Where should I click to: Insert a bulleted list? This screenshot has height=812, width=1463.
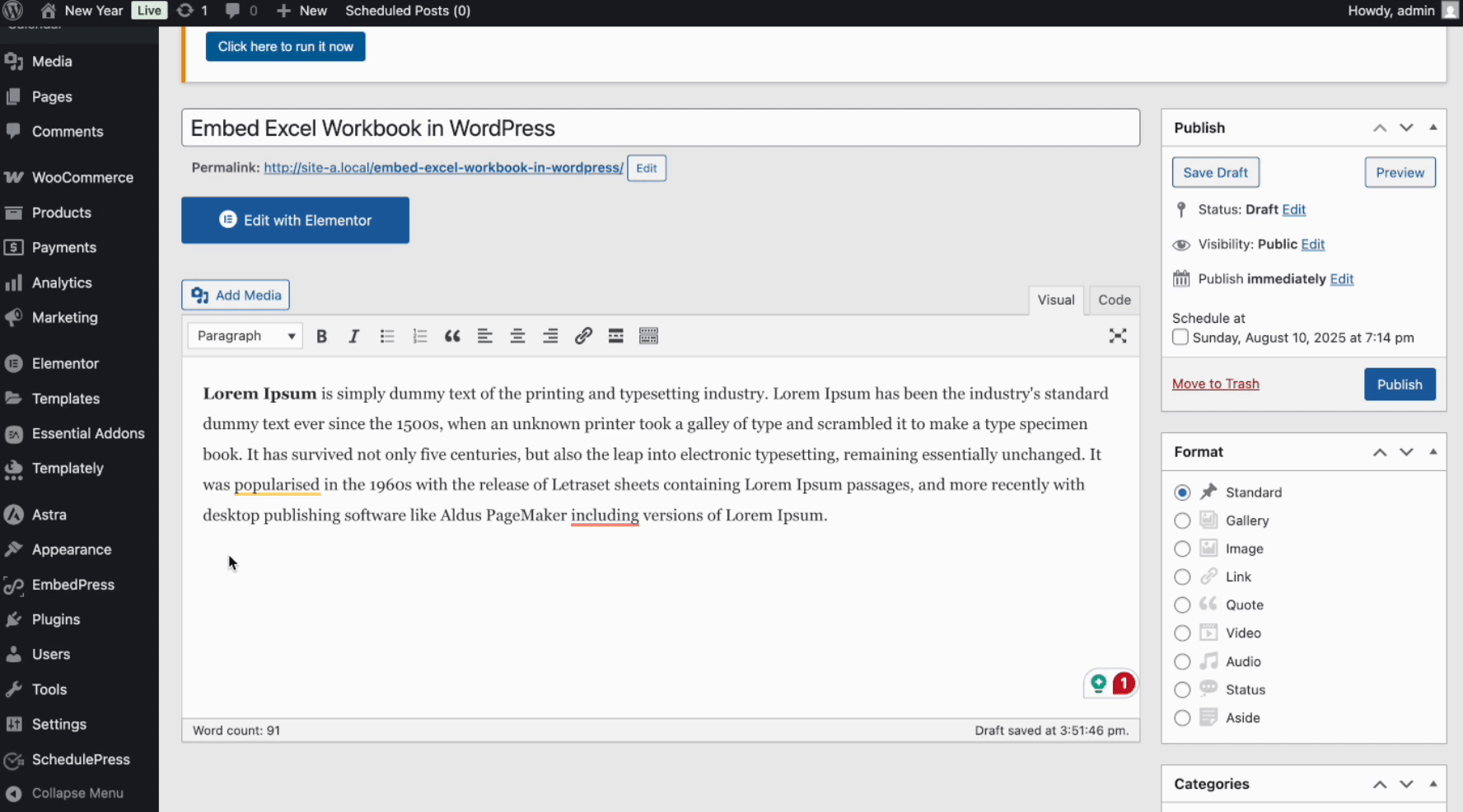pos(387,336)
